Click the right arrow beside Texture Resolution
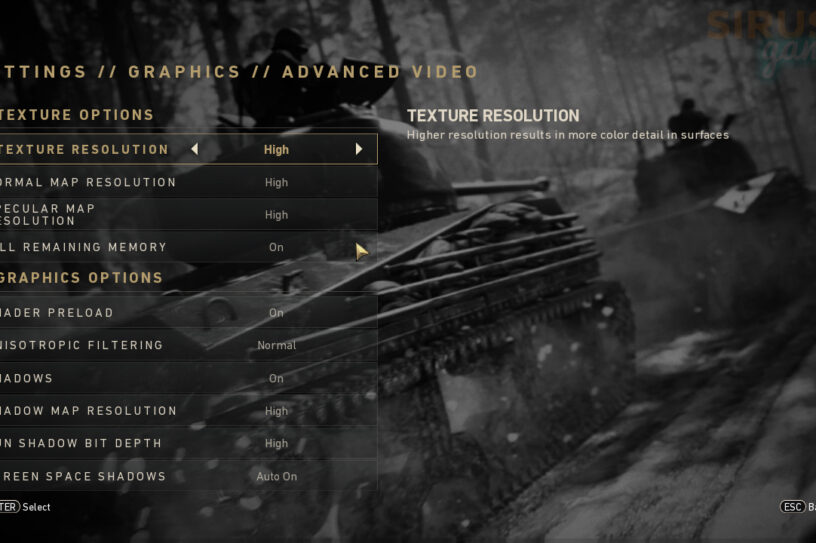The height and width of the screenshot is (543, 816). tap(359, 149)
